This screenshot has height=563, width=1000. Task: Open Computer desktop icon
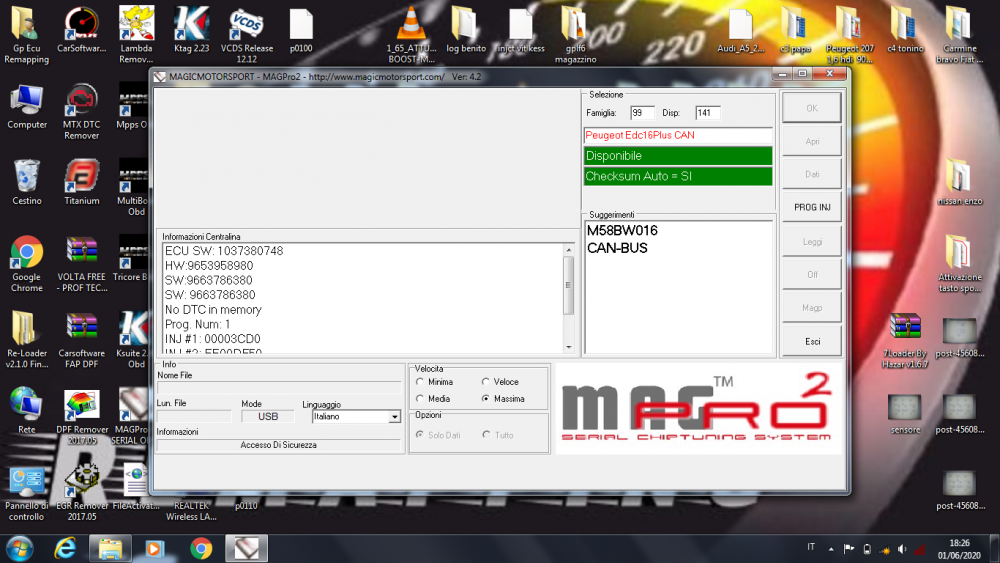(27, 107)
